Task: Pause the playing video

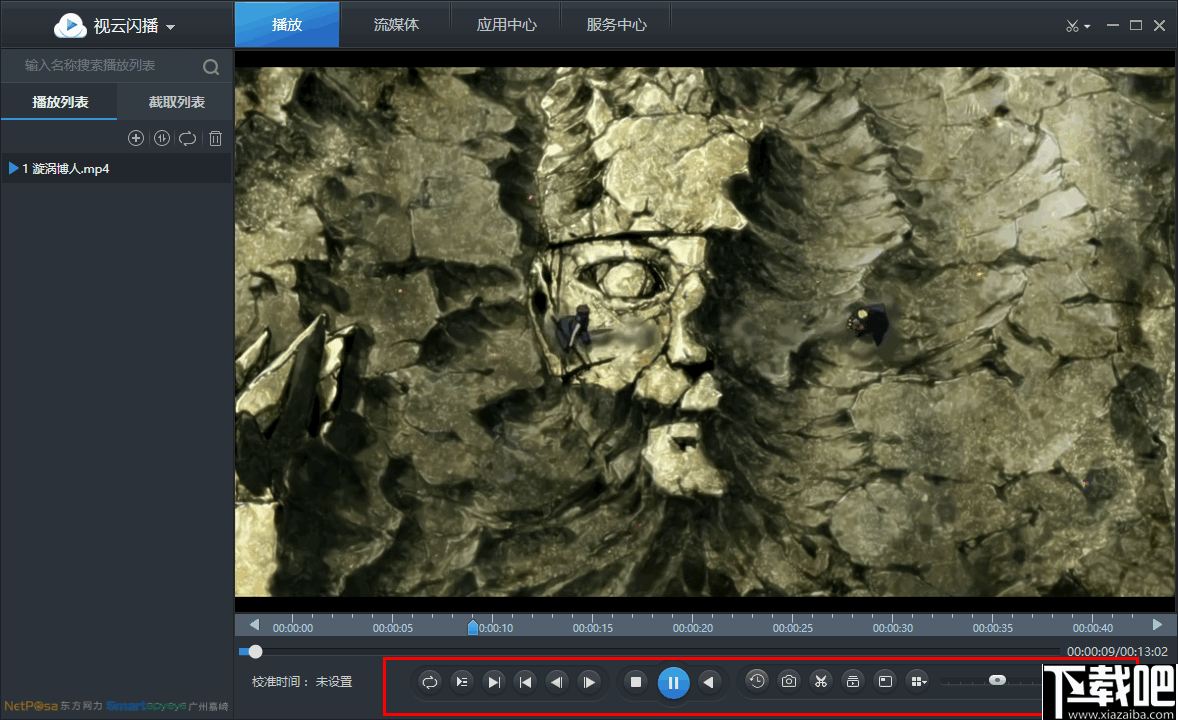Action: pyautogui.click(x=673, y=682)
